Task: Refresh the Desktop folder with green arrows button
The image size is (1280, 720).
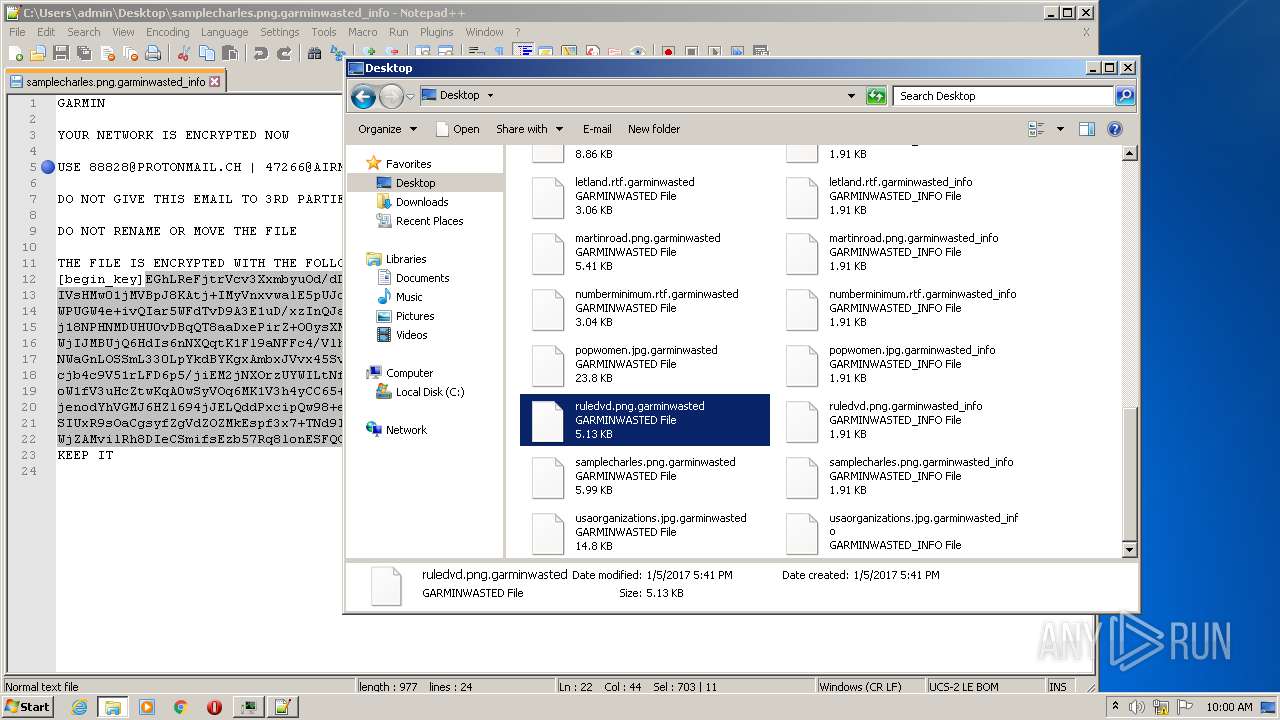Action: (x=876, y=96)
